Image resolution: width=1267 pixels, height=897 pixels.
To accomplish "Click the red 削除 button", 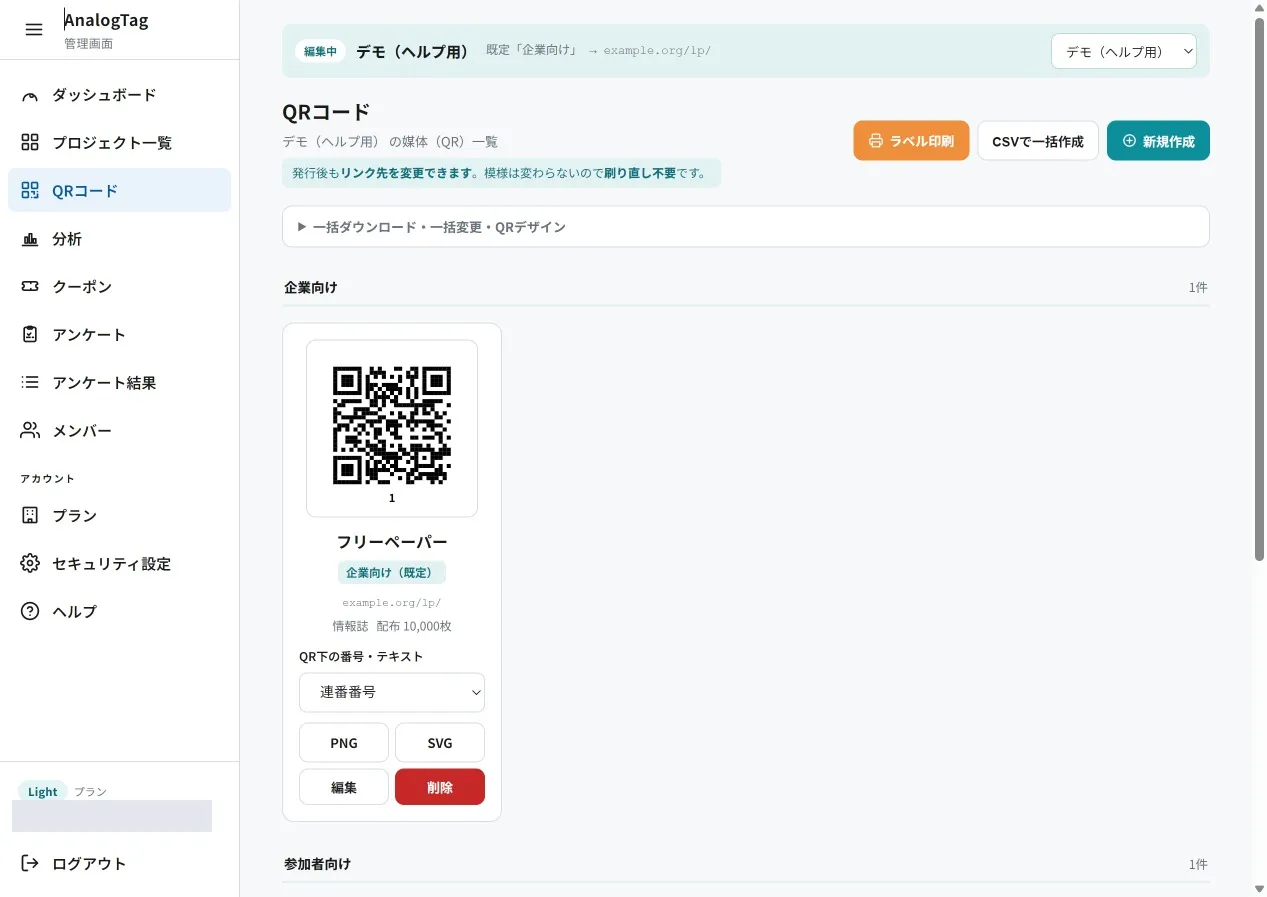I will pos(440,787).
